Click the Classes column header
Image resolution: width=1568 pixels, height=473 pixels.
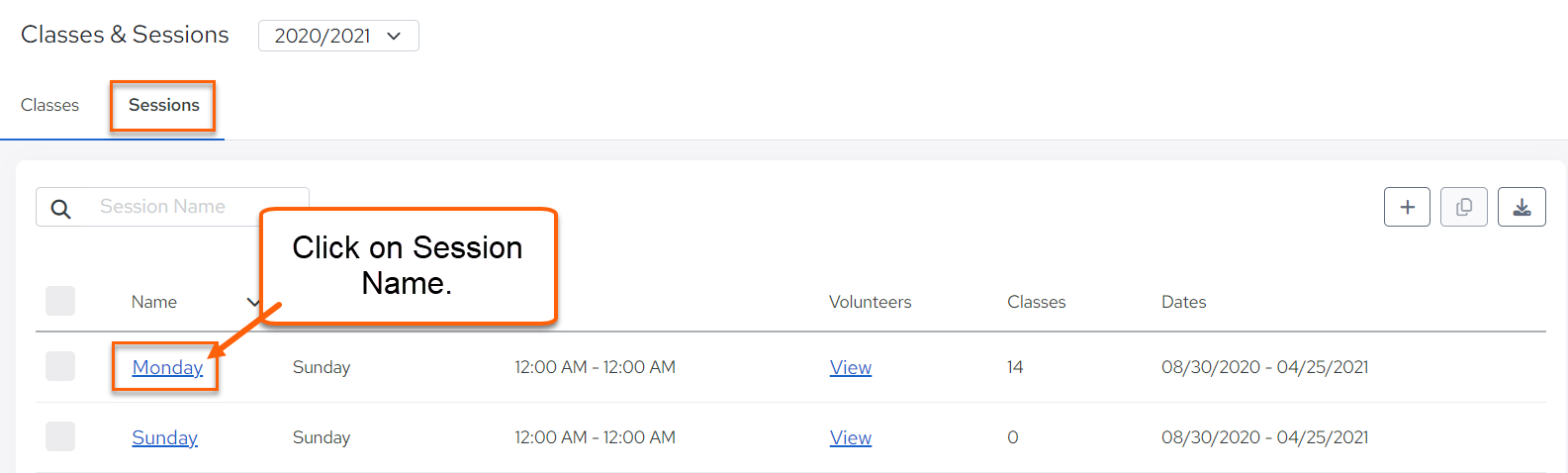(x=1037, y=302)
